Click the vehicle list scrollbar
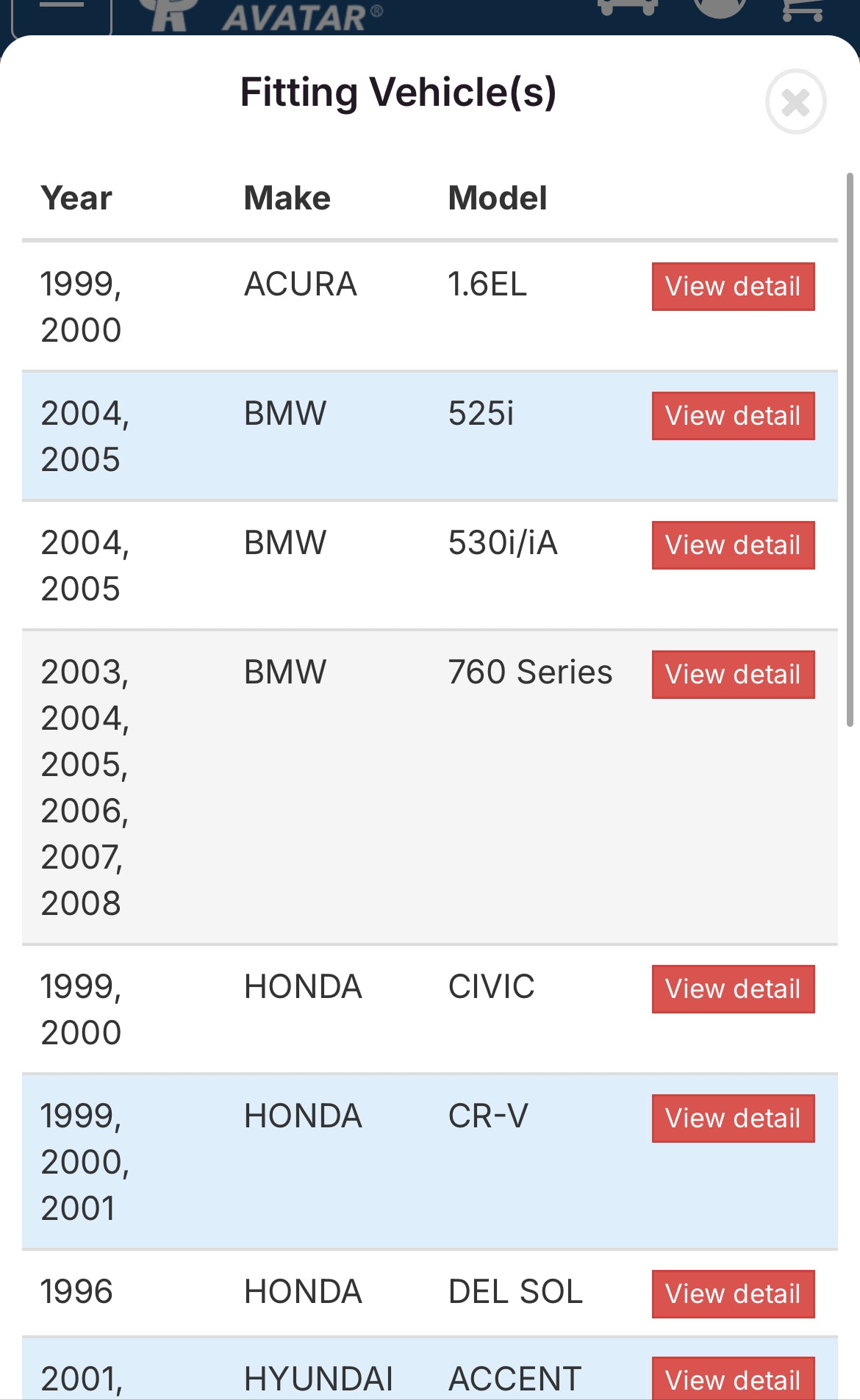This screenshot has width=860, height=1400. click(850, 450)
